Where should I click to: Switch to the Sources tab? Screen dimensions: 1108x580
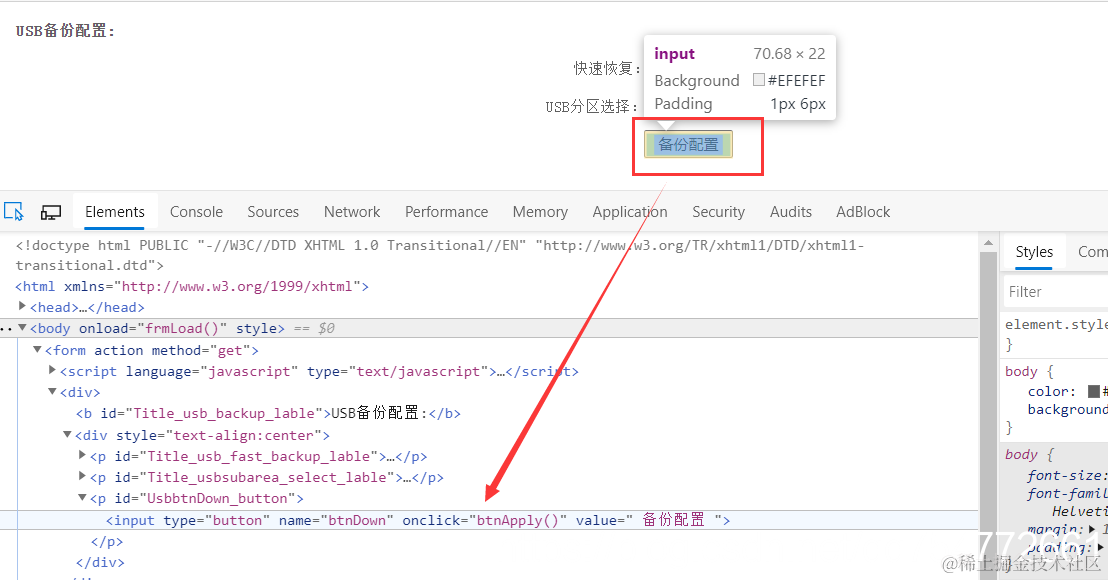[x=273, y=212]
